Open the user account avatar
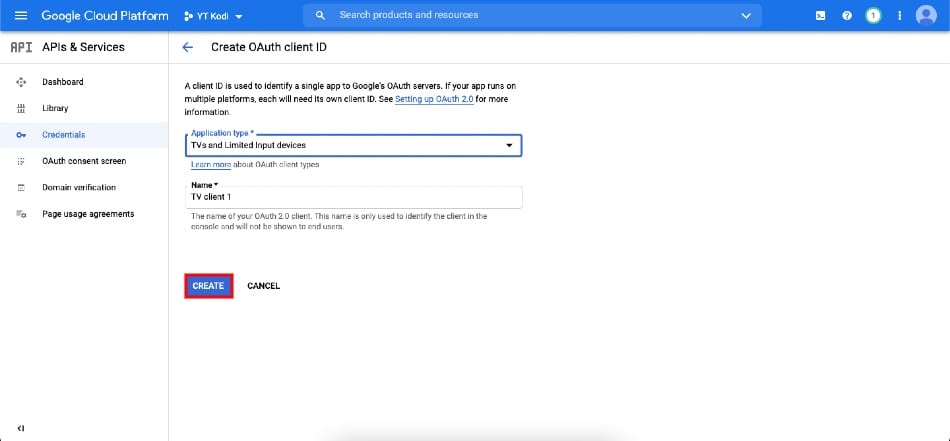Screen dimensions: 950x441 tap(926, 15)
